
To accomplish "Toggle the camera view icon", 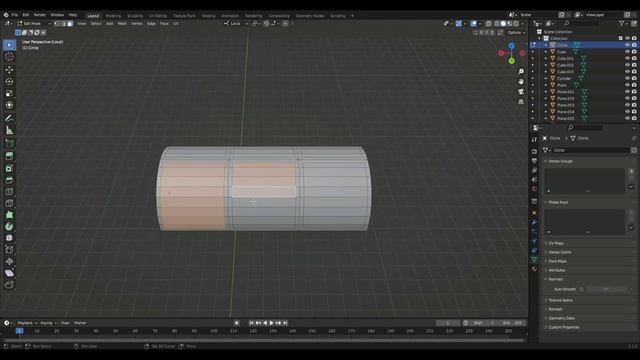I will tap(521, 91).
